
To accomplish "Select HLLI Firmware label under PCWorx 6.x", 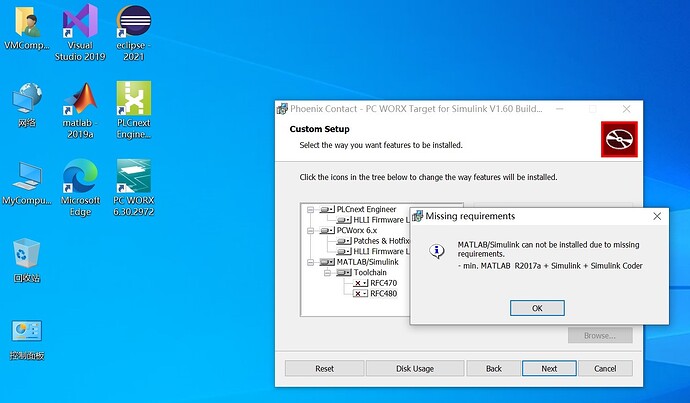I will 381,252.
